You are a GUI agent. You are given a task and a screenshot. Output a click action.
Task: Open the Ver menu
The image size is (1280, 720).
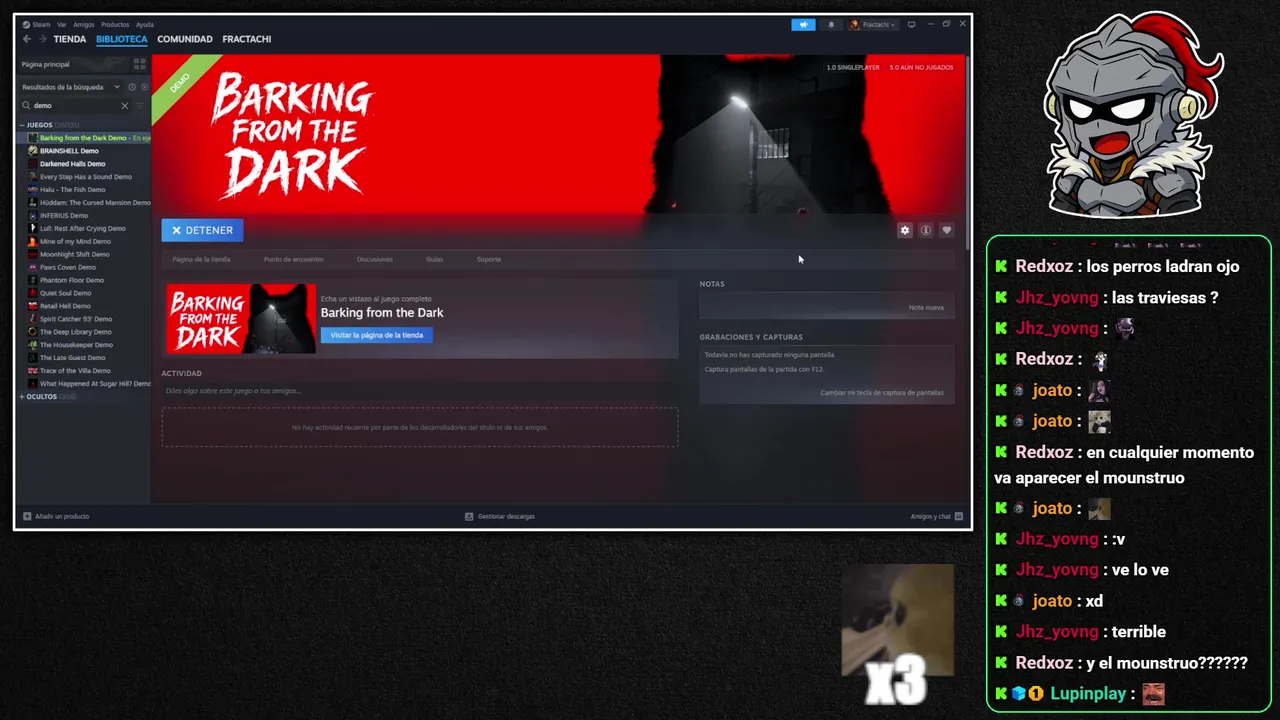coord(62,24)
